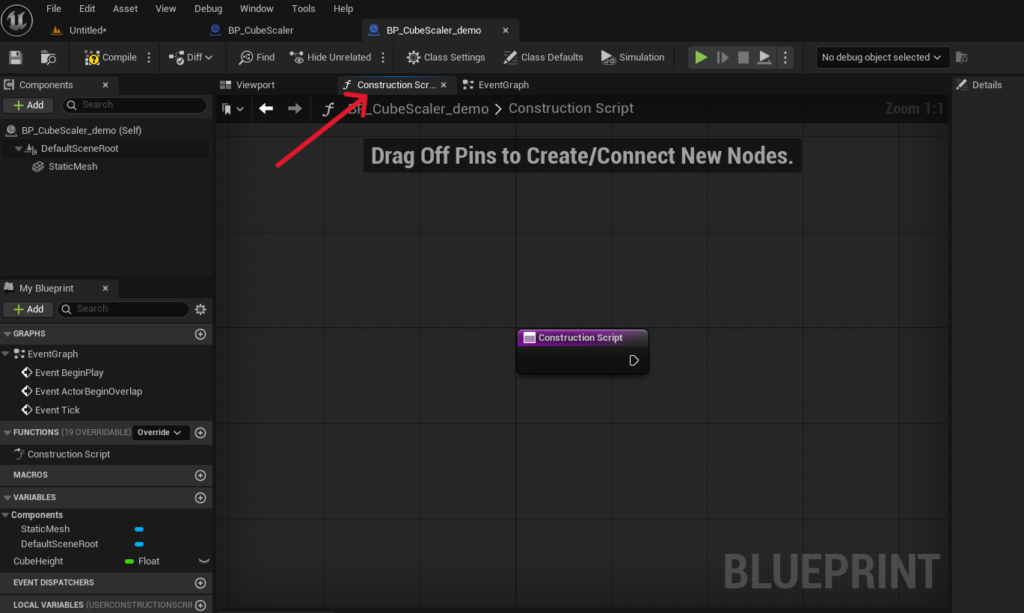Open My Blueprint settings gear
Screen dimensions: 1024x613
pyautogui.click(x=200, y=309)
